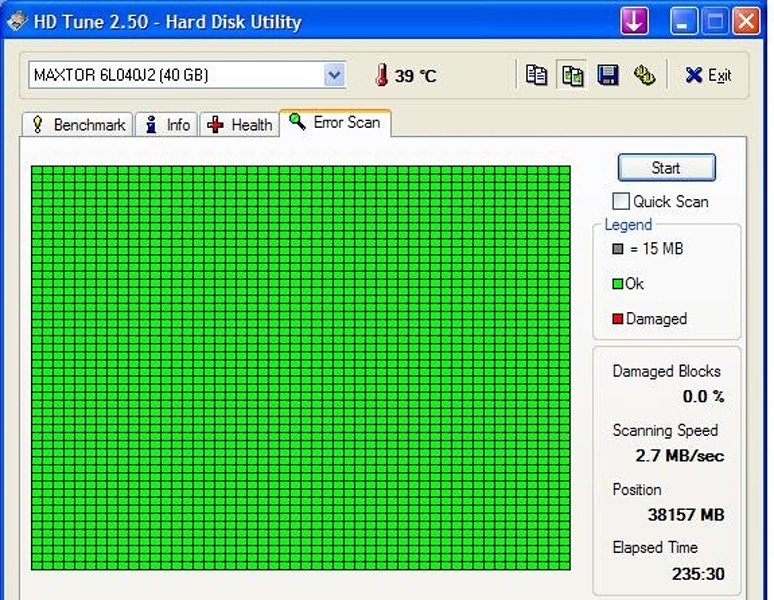Click the green Ok legend swatch
The height and width of the screenshot is (600, 774).
[618, 284]
